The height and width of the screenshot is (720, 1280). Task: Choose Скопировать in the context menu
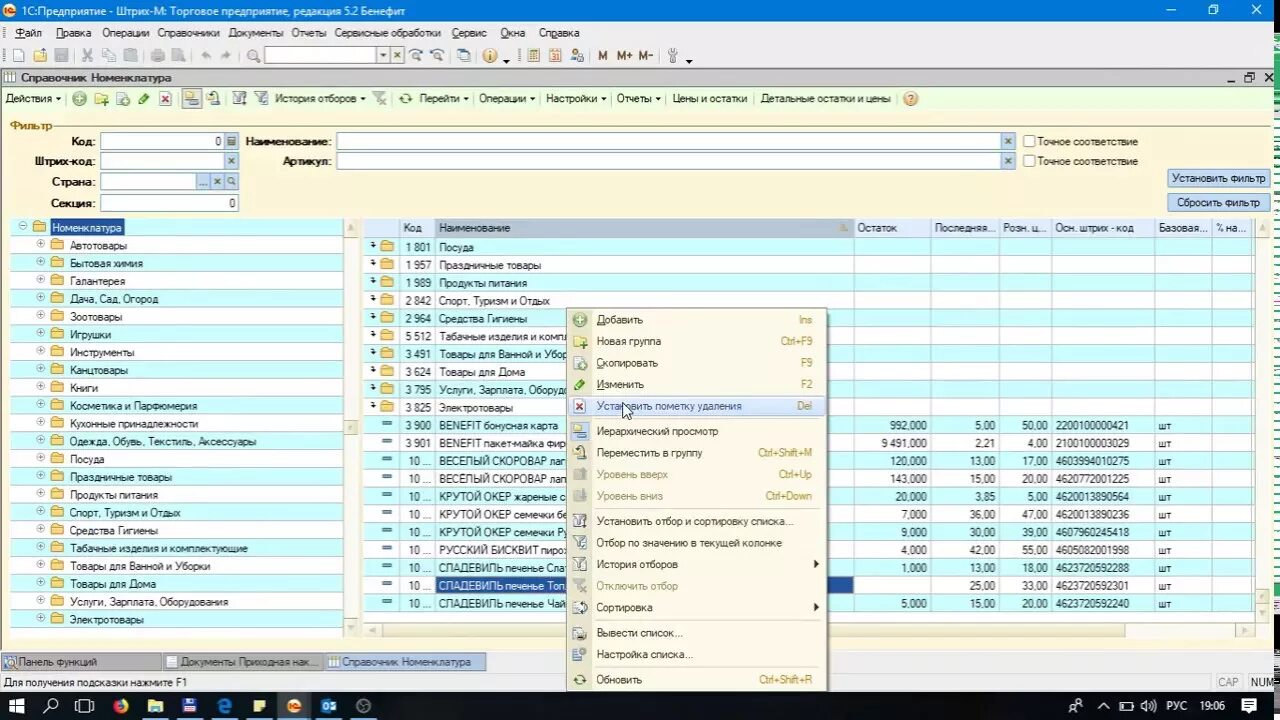click(697, 363)
